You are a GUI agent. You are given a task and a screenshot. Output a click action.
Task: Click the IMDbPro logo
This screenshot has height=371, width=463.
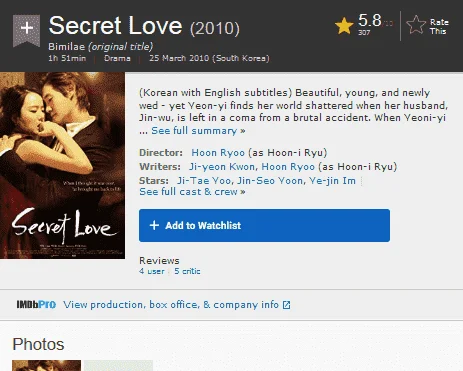click(x=36, y=305)
